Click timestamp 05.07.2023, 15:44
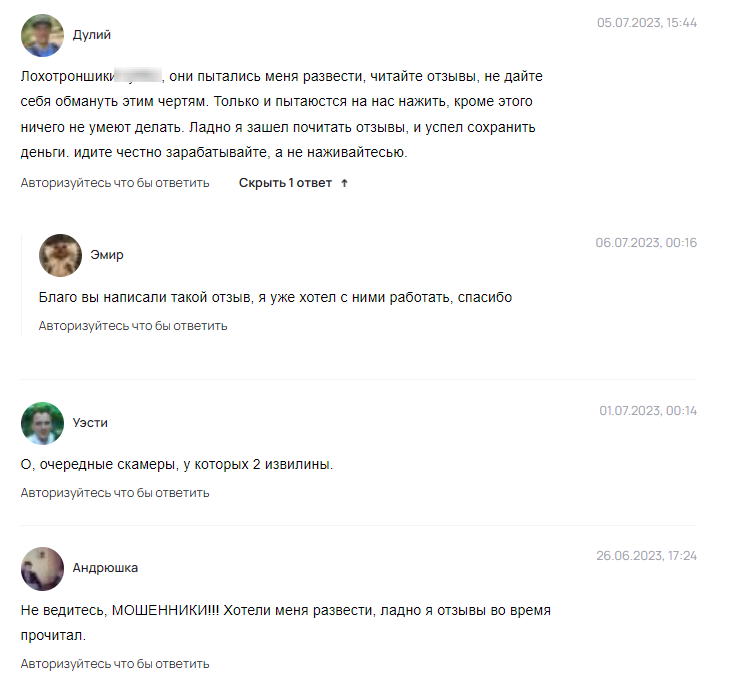The image size is (730, 692). [x=647, y=23]
